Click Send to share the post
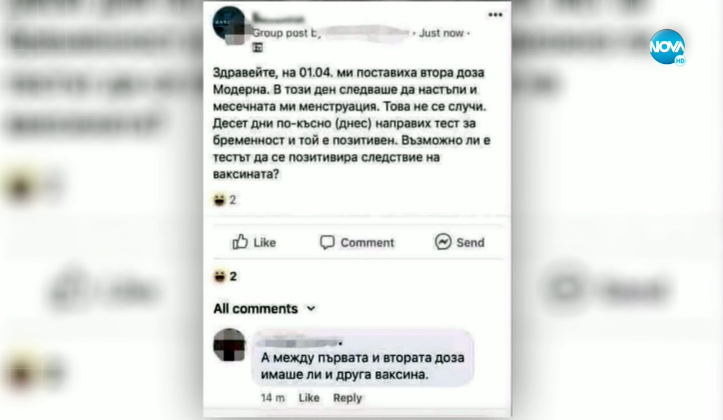723x420 pixels. (x=470, y=243)
